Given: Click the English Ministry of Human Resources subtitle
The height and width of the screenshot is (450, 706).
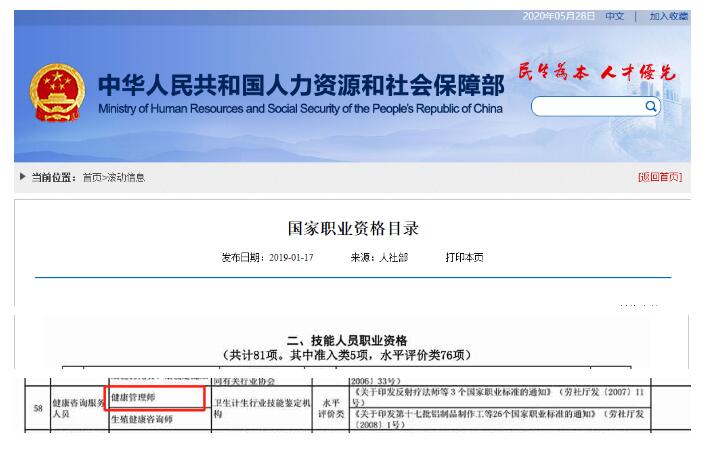Looking at the screenshot, I should coord(300,108).
